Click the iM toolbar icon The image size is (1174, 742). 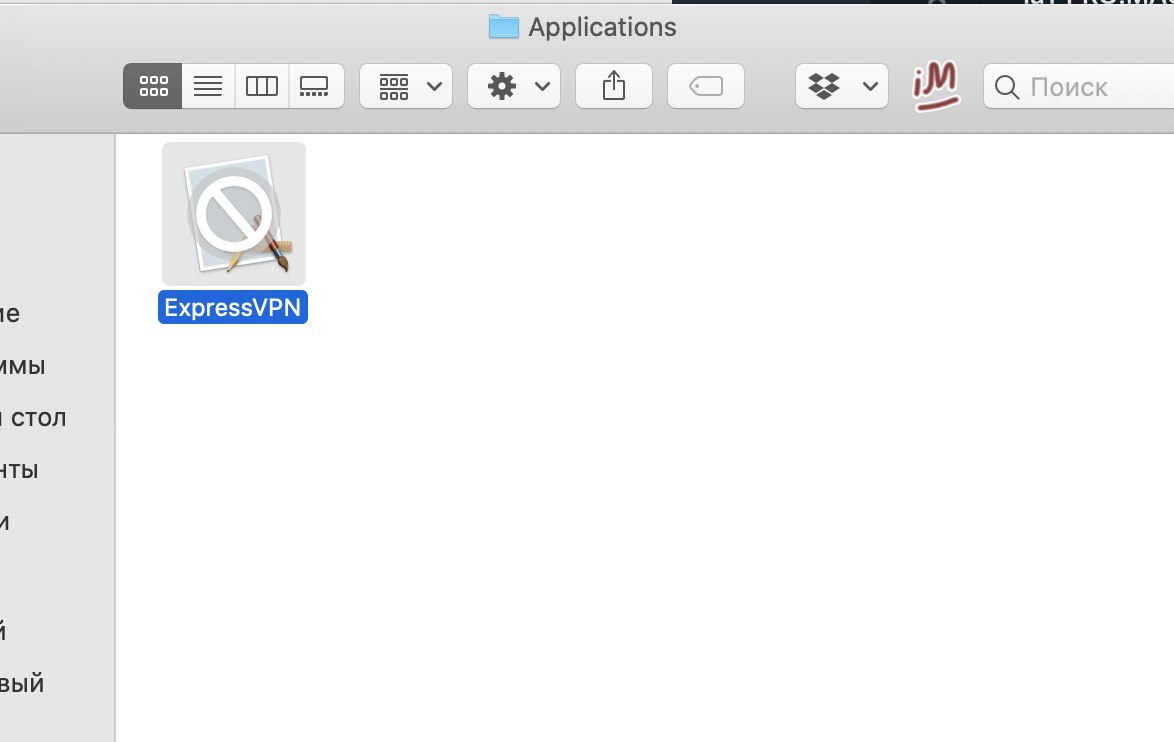[935, 86]
